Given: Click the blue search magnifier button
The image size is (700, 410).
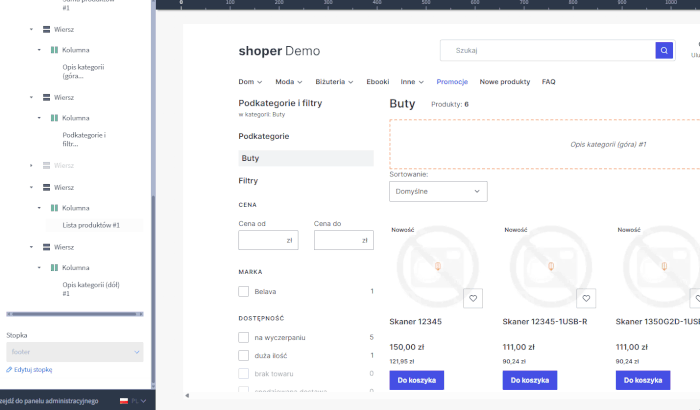Looking at the screenshot, I should pyautogui.click(x=664, y=50).
